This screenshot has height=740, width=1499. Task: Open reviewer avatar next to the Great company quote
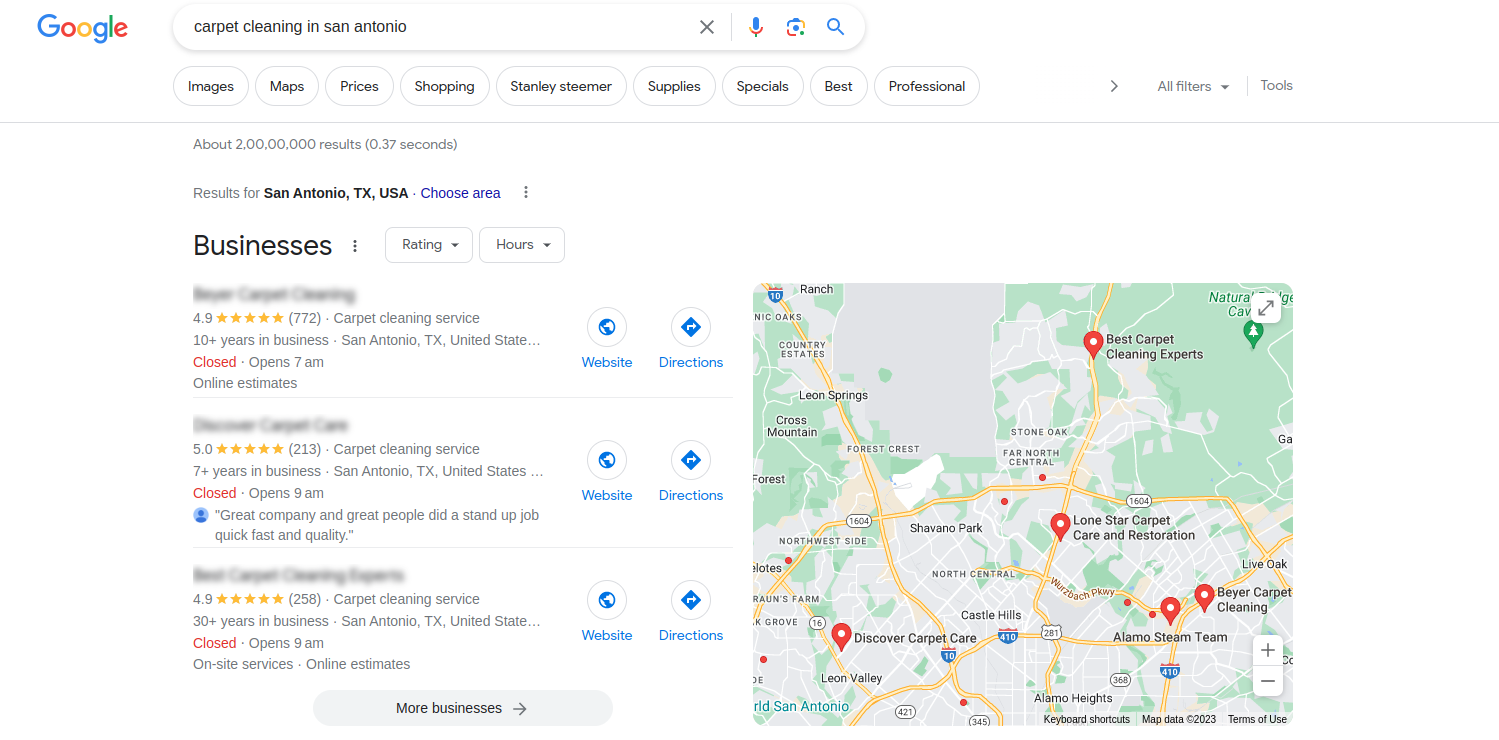201,516
